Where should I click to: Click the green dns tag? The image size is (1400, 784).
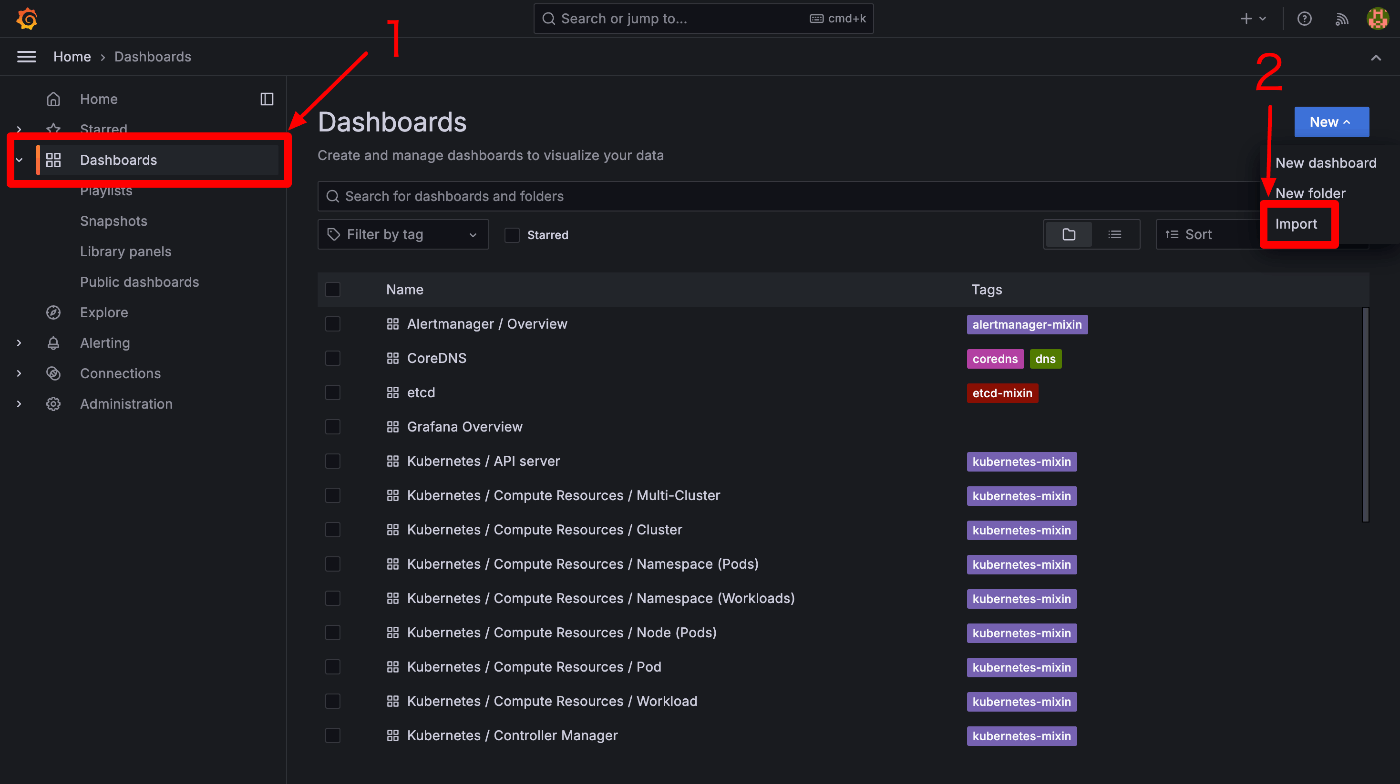1046,359
